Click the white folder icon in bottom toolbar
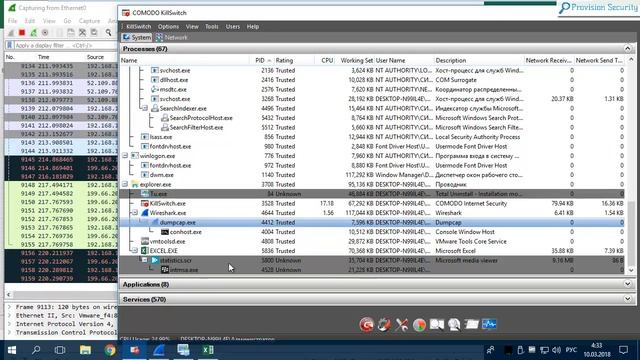Screen dimensions: 640x360 (471, 324)
